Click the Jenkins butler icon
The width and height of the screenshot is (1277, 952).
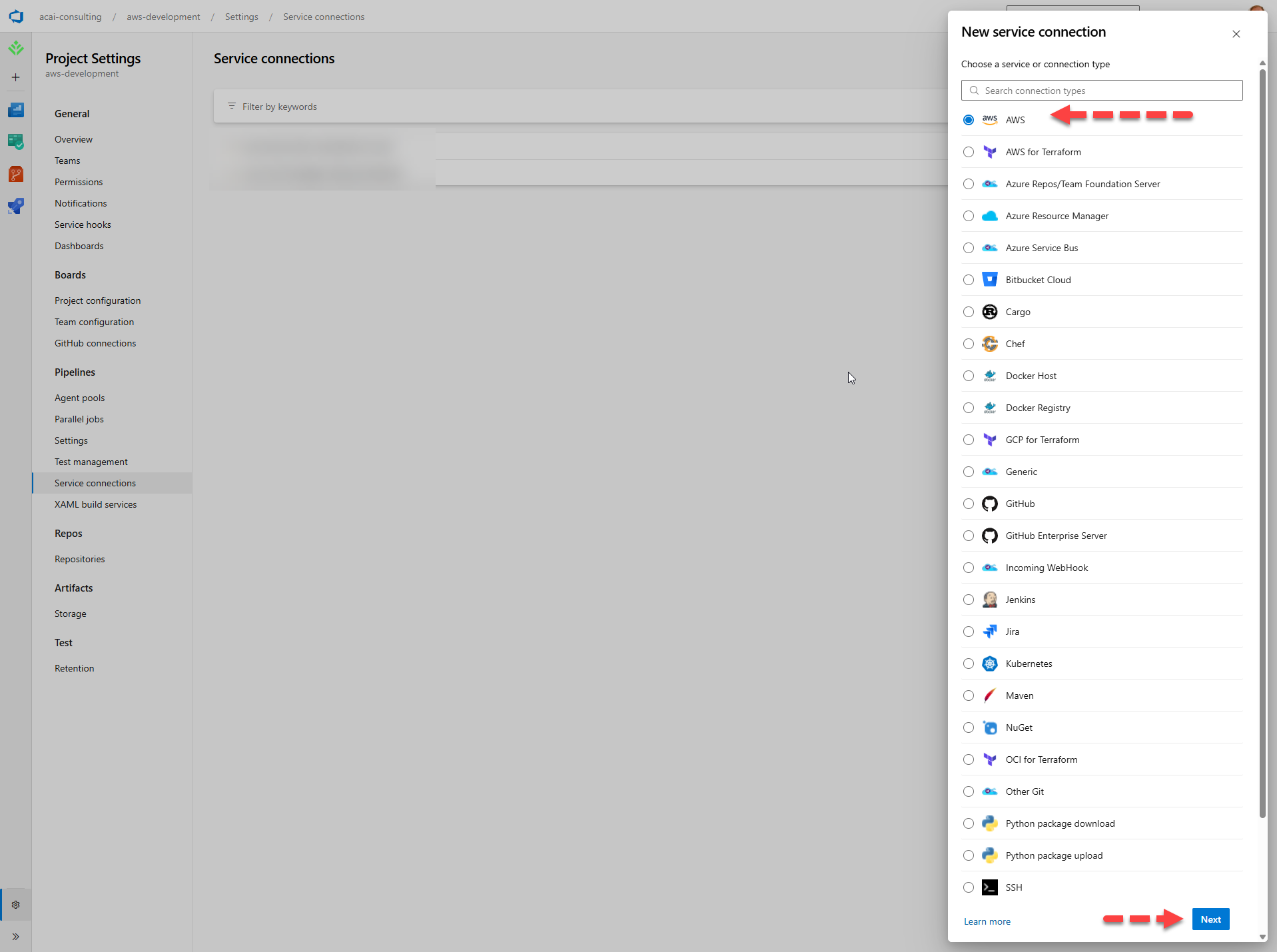pyautogui.click(x=990, y=600)
